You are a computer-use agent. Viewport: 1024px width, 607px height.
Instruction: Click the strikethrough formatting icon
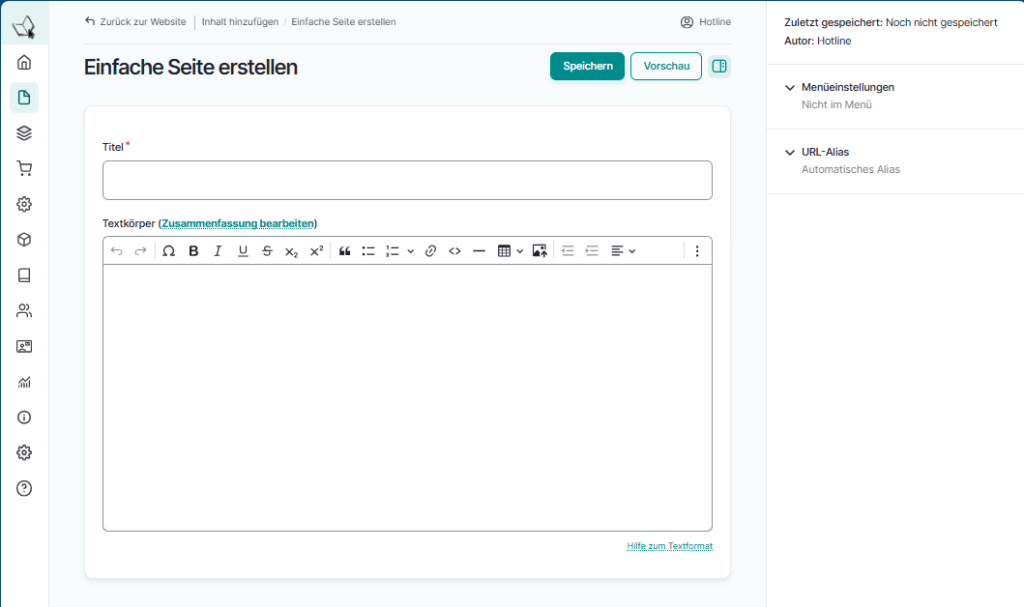[x=267, y=251]
